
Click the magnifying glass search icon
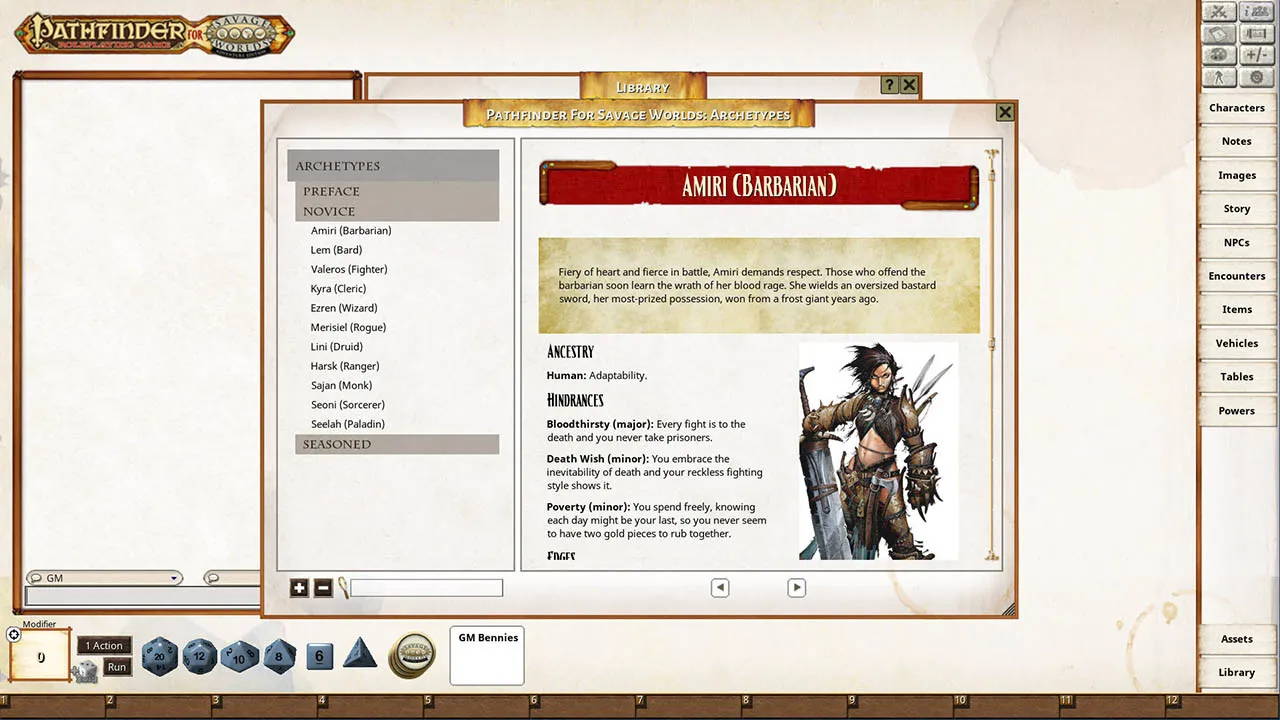(x=342, y=588)
